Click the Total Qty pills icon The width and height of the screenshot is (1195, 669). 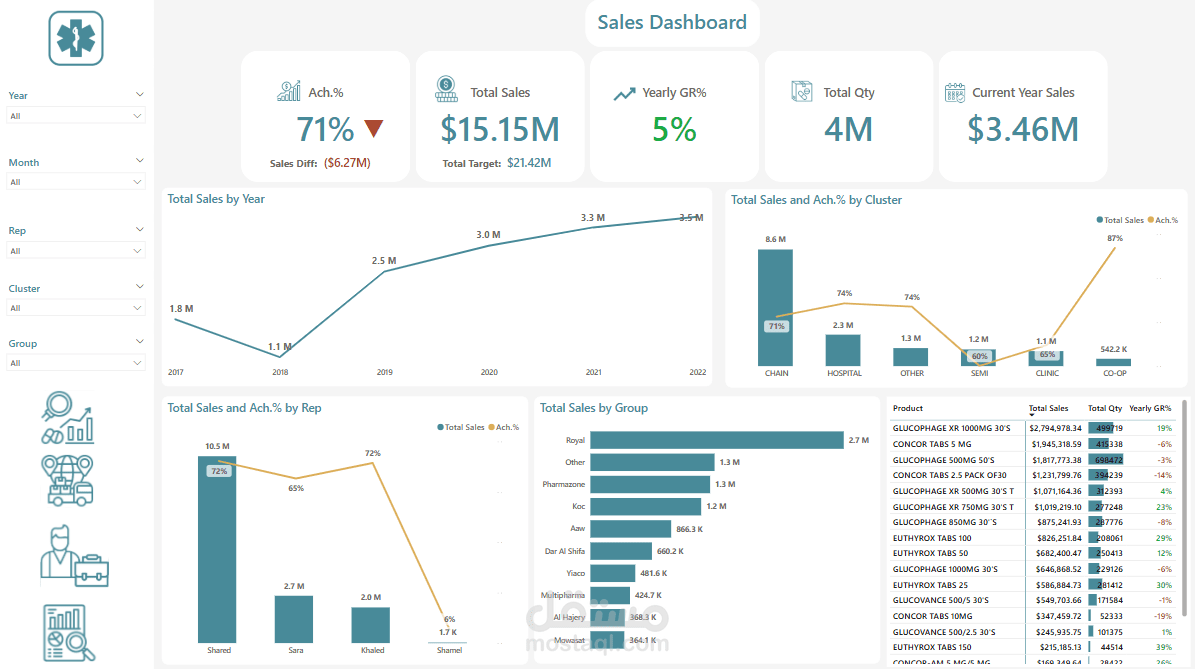tap(802, 91)
